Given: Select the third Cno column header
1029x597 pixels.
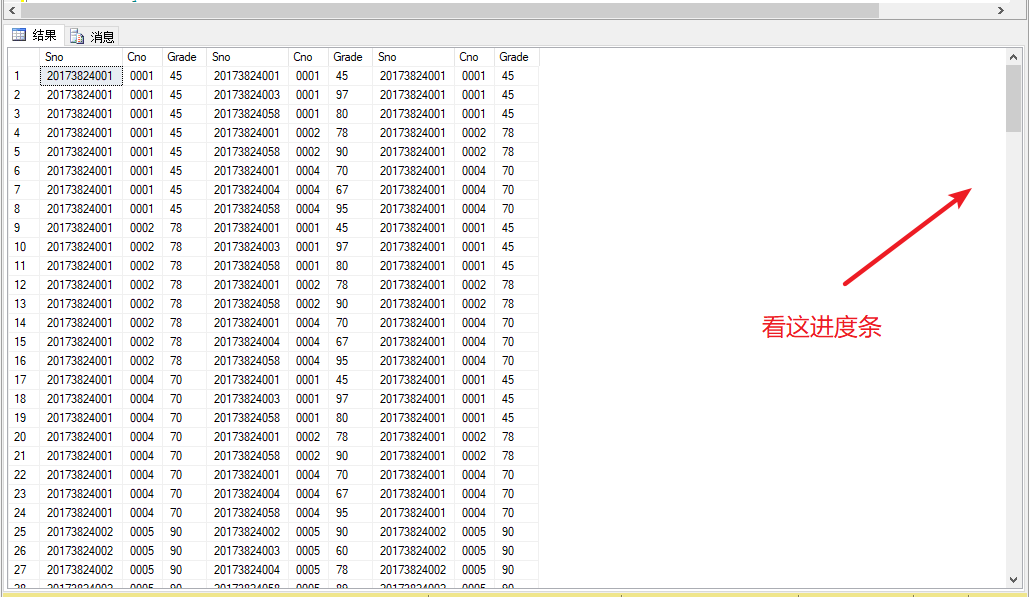Looking at the screenshot, I should click(x=474, y=57).
